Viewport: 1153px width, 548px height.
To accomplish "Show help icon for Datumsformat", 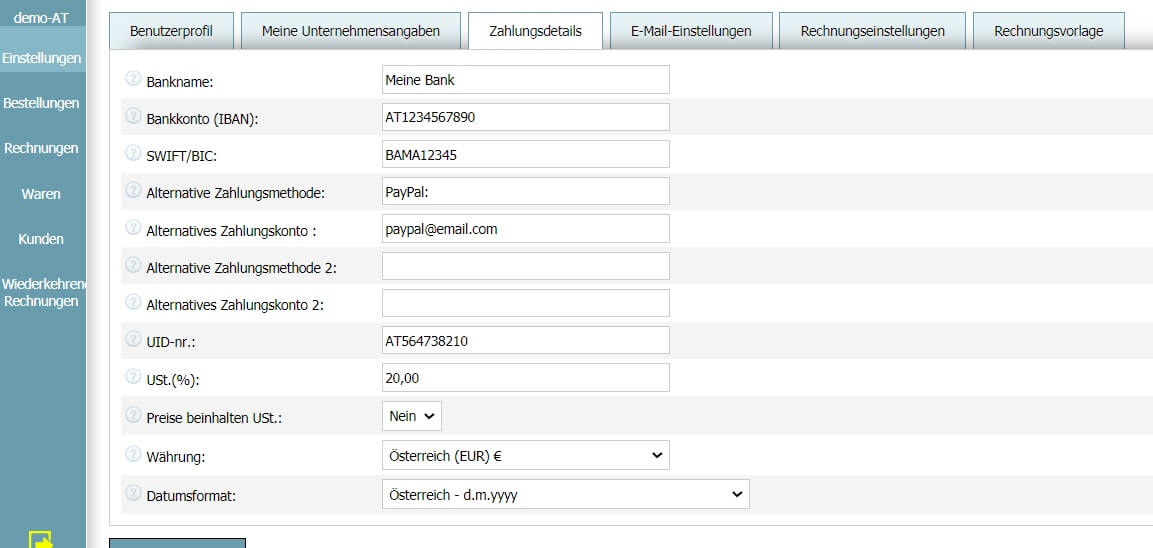I will coord(133,493).
